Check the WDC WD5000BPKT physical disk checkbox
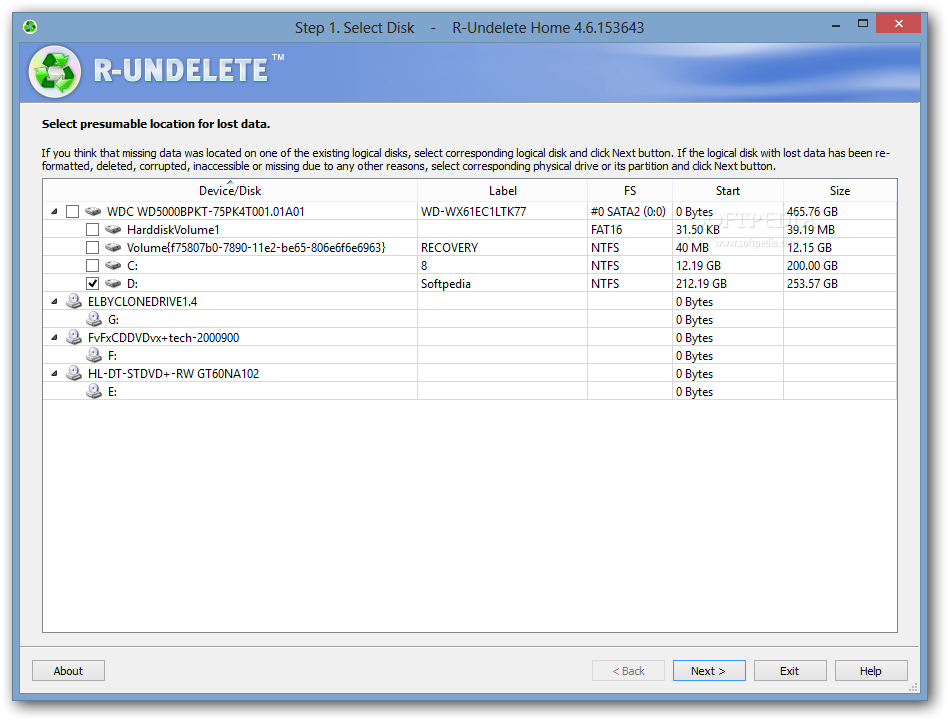The image size is (948, 721). 73,212
